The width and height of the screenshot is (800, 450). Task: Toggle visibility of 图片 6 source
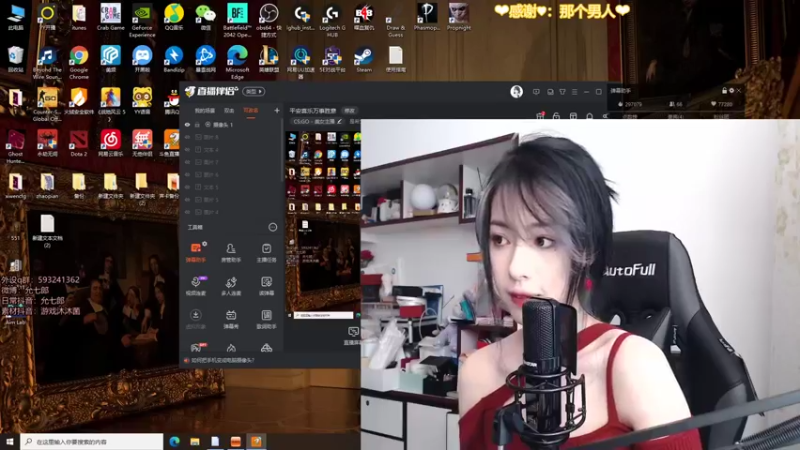[187, 174]
